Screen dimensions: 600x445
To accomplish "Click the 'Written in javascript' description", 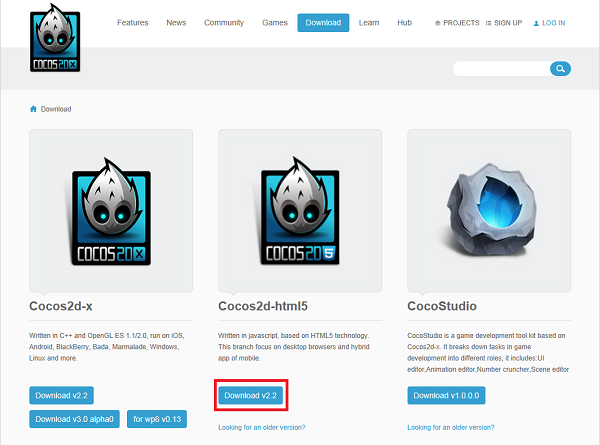I will pos(294,347).
